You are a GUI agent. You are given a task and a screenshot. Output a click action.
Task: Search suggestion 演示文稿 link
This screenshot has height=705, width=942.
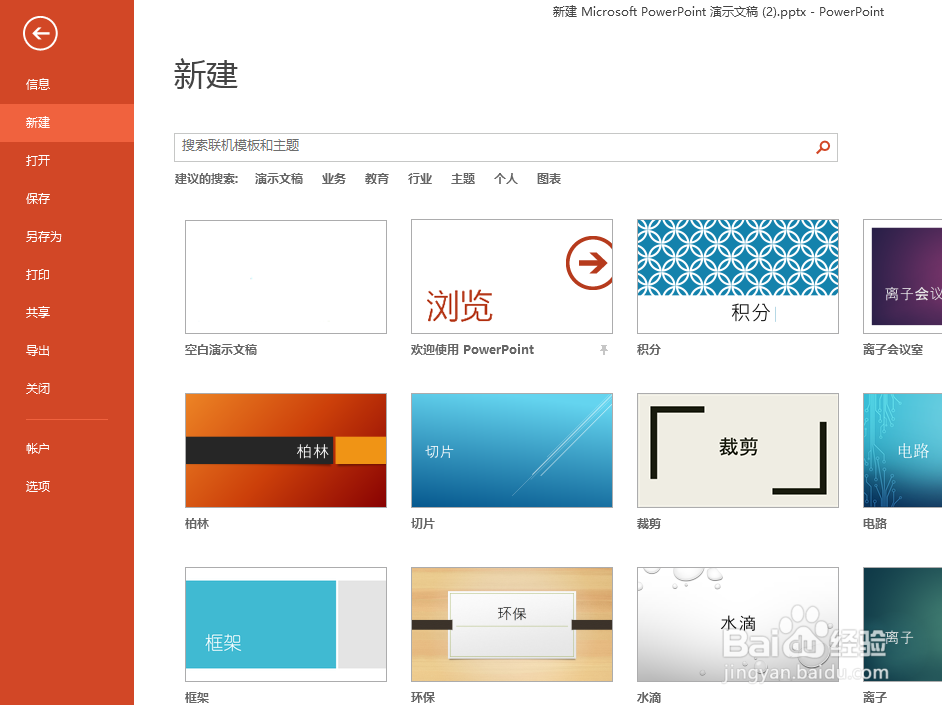(x=279, y=179)
